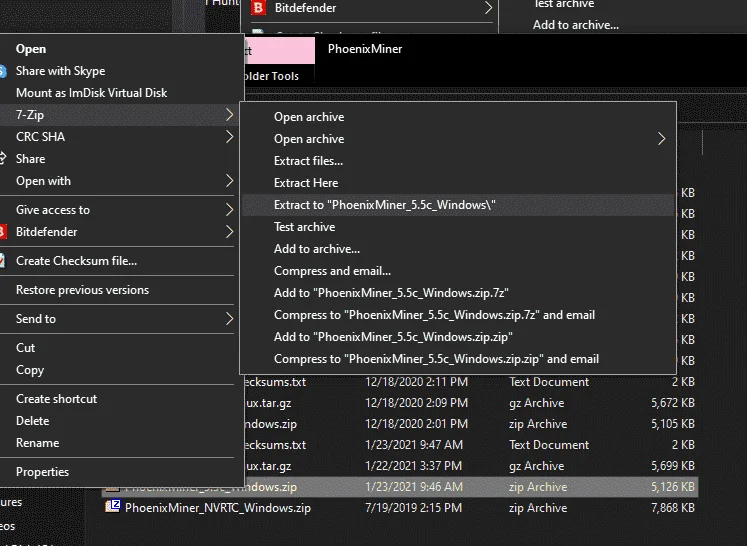Choose Cut from the context menu
This screenshot has height=546, width=747.
119,348
